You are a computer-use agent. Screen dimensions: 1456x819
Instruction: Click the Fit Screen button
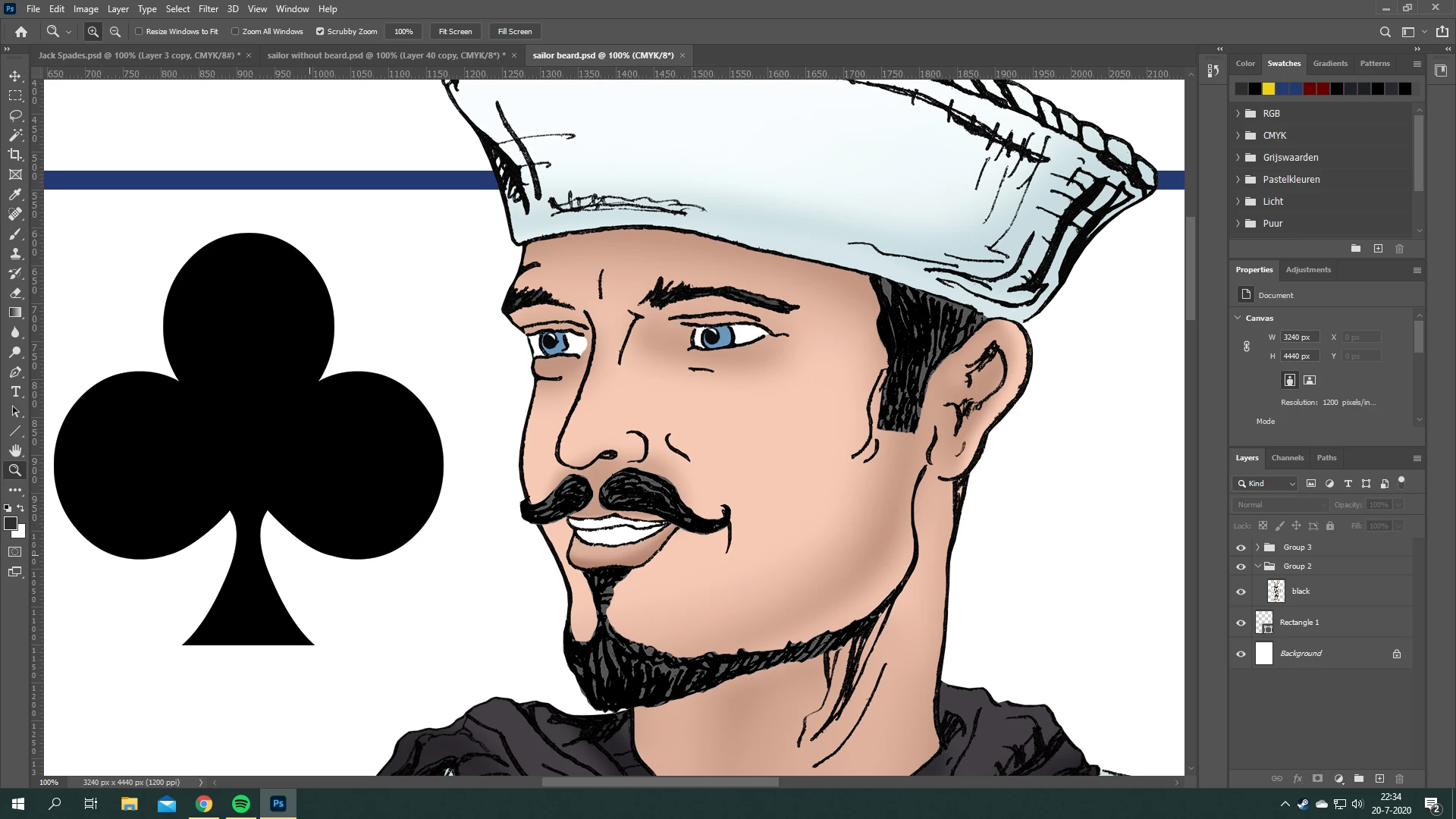tap(455, 32)
